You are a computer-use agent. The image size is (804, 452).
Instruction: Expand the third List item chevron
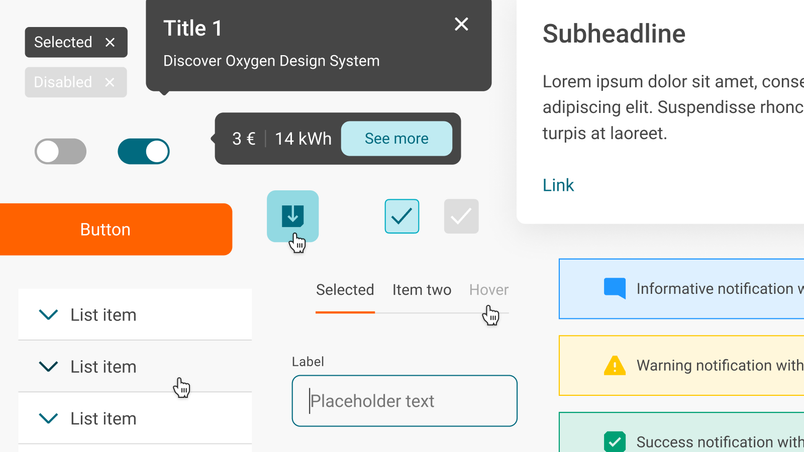49,418
